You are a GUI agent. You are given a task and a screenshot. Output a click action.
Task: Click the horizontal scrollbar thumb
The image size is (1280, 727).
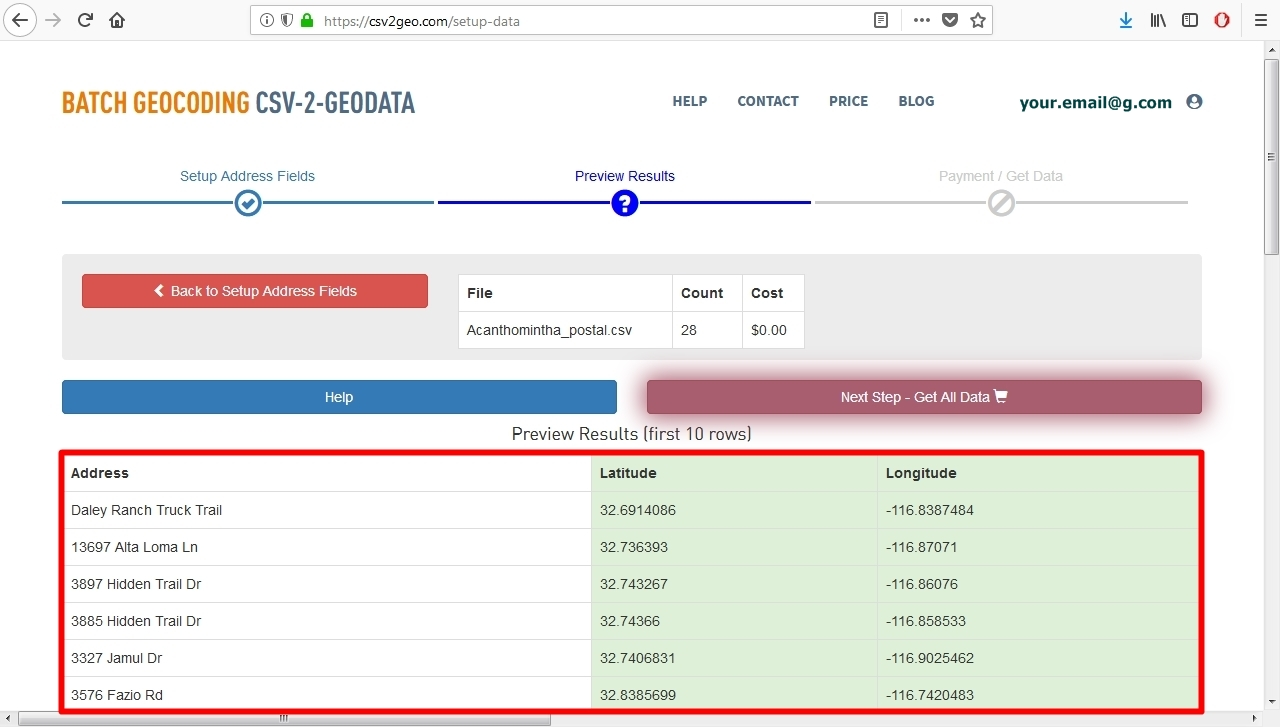[284, 718]
